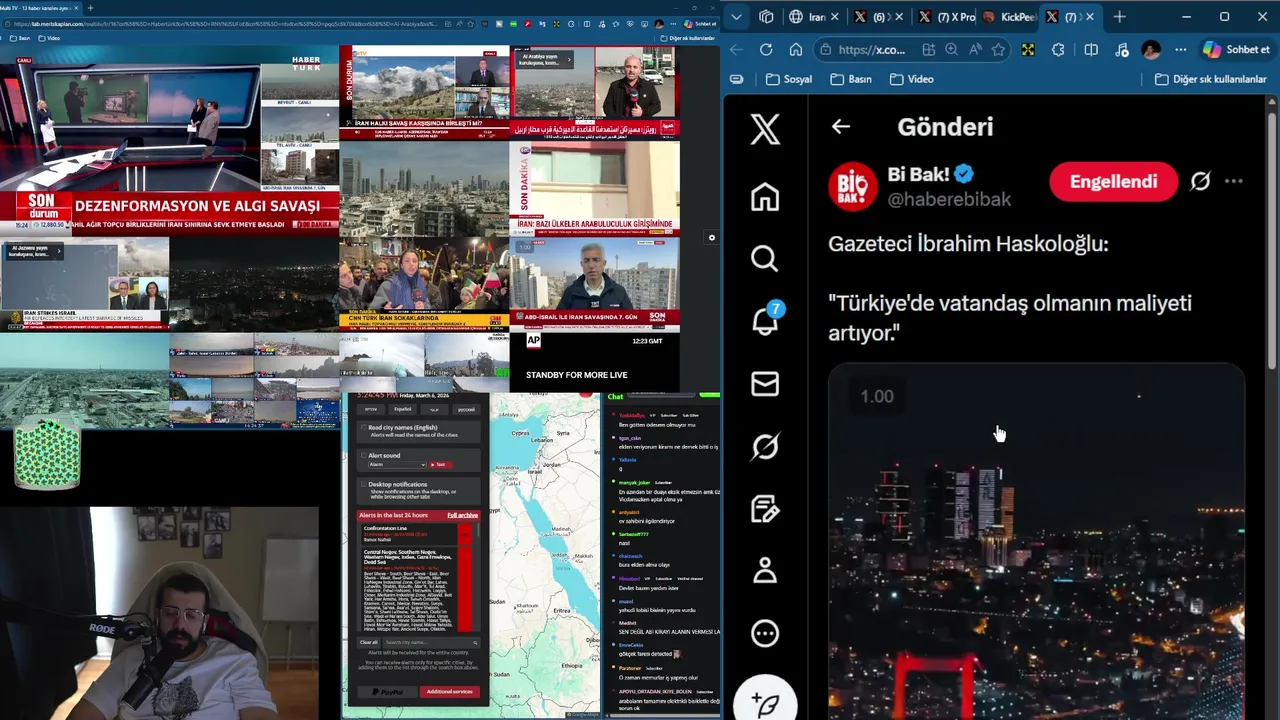Open the @haberebibak handle link
Screen dimensions: 1280x720
coord(949,200)
